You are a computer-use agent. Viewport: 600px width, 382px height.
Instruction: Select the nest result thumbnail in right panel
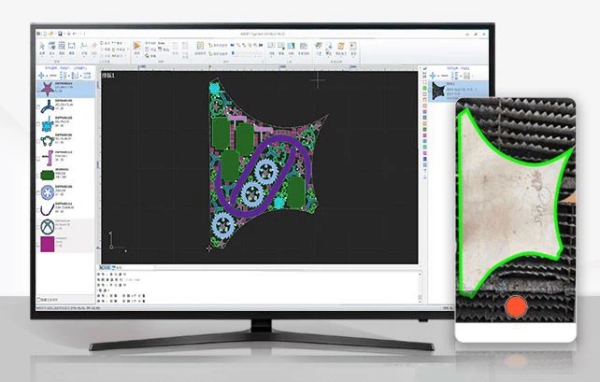tap(439, 91)
